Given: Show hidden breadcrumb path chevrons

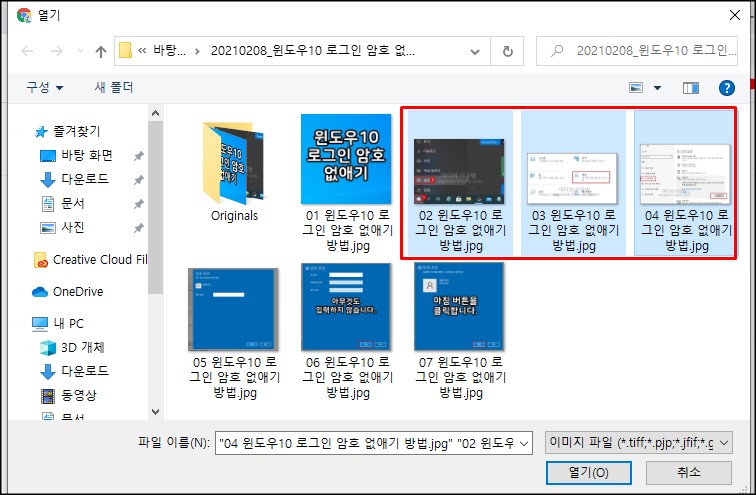Looking at the screenshot, I should tap(142, 51).
